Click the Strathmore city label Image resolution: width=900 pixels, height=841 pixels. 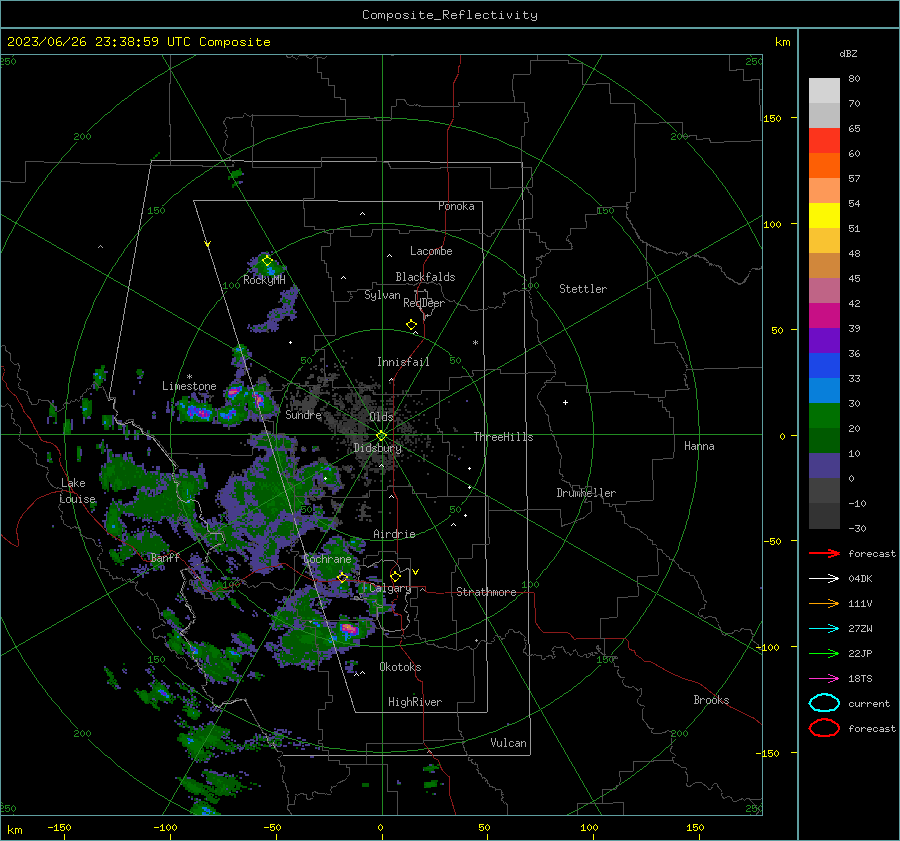pyautogui.click(x=486, y=592)
